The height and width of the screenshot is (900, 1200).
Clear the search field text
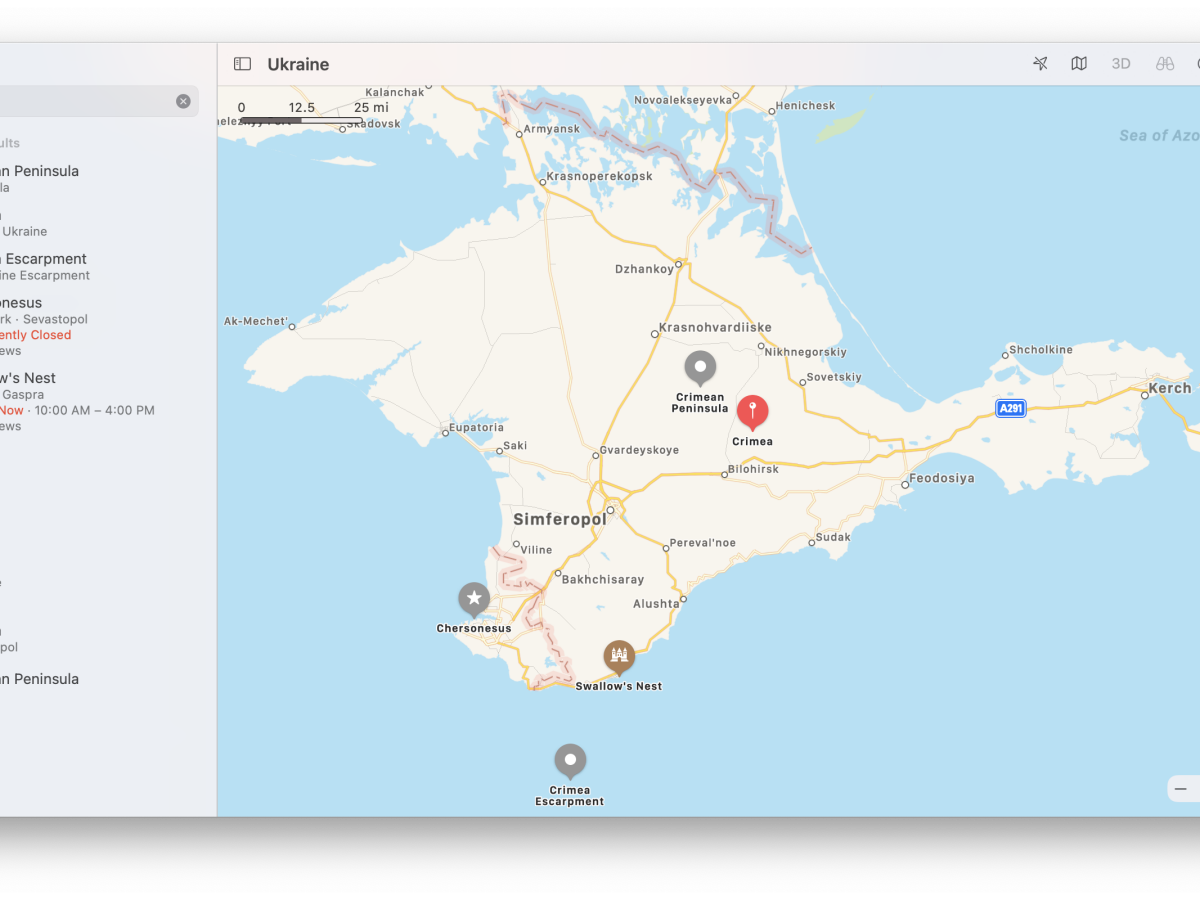click(183, 101)
